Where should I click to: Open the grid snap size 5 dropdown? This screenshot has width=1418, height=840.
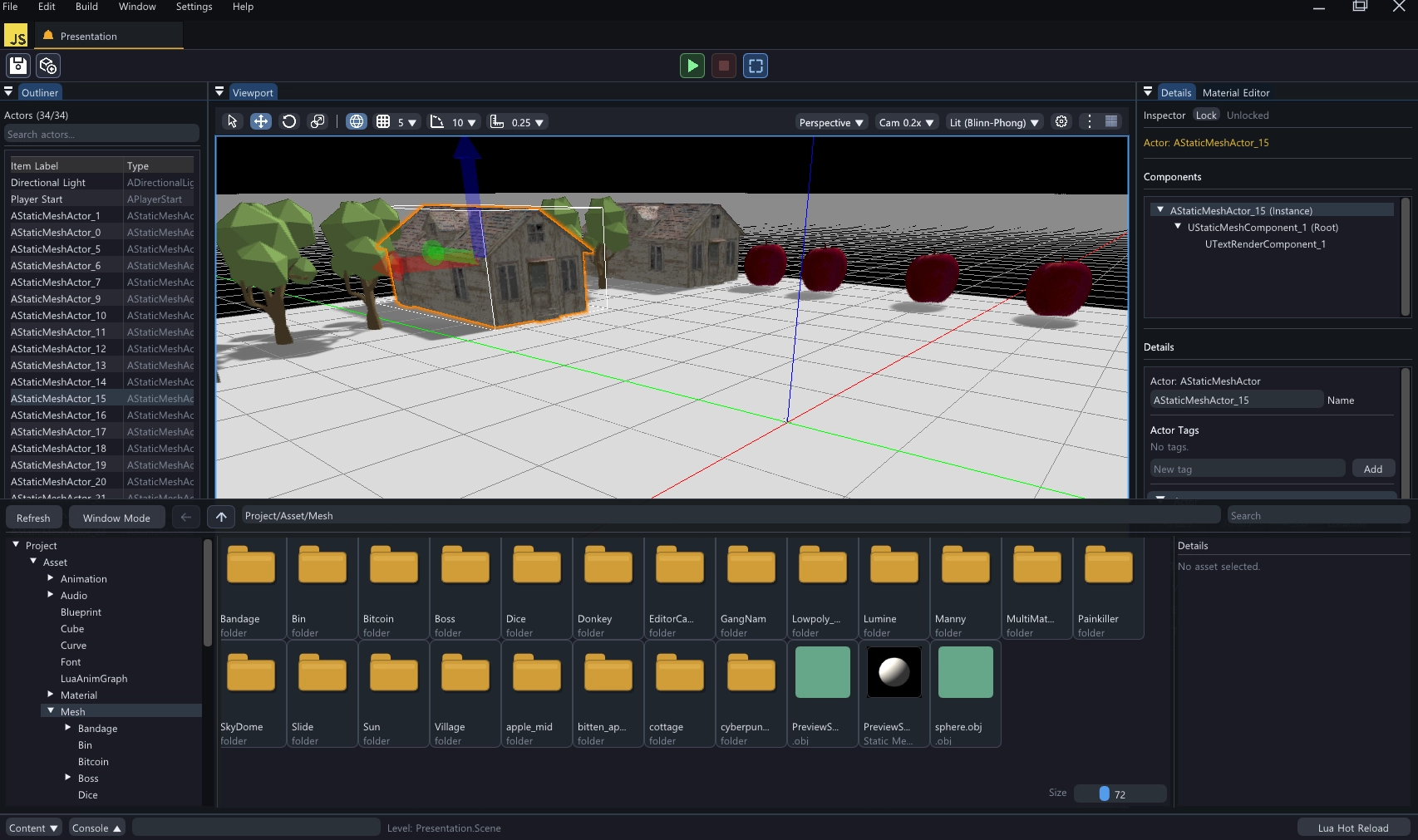(x=407, y=122)
